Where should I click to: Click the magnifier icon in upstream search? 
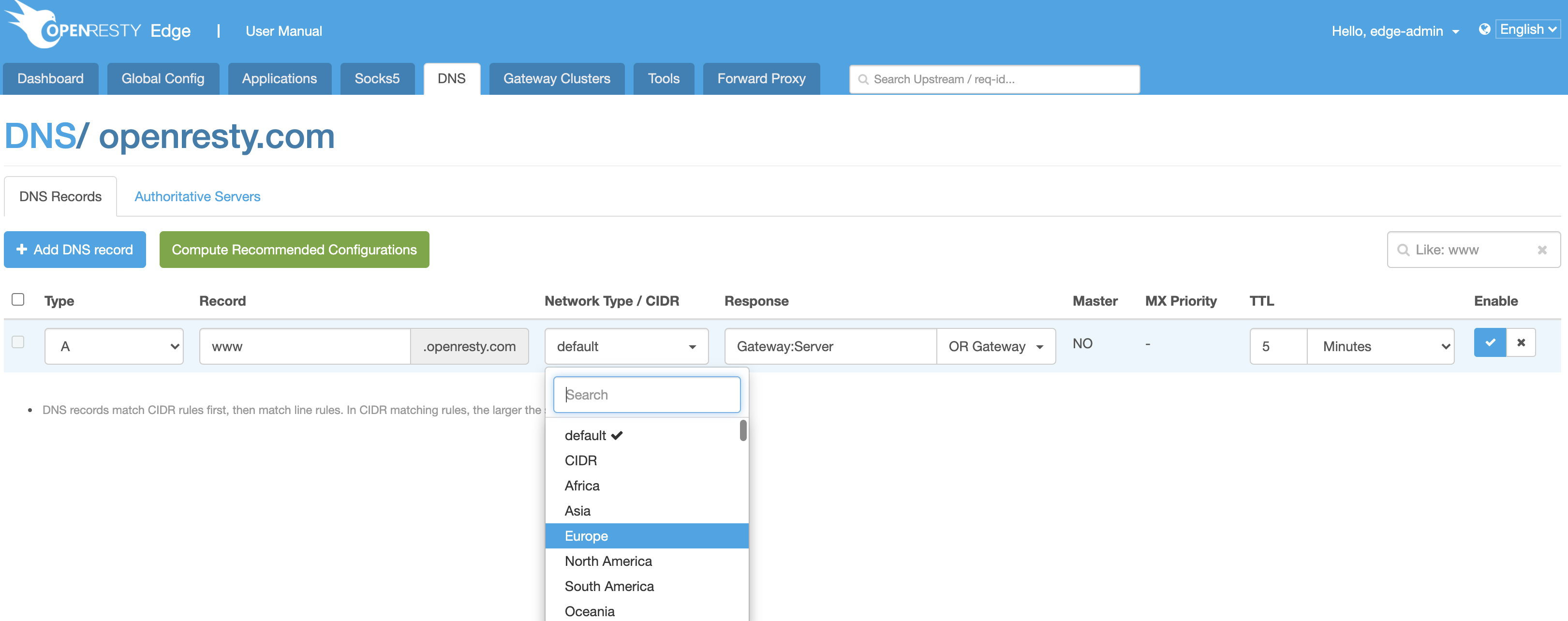[862, 80]
